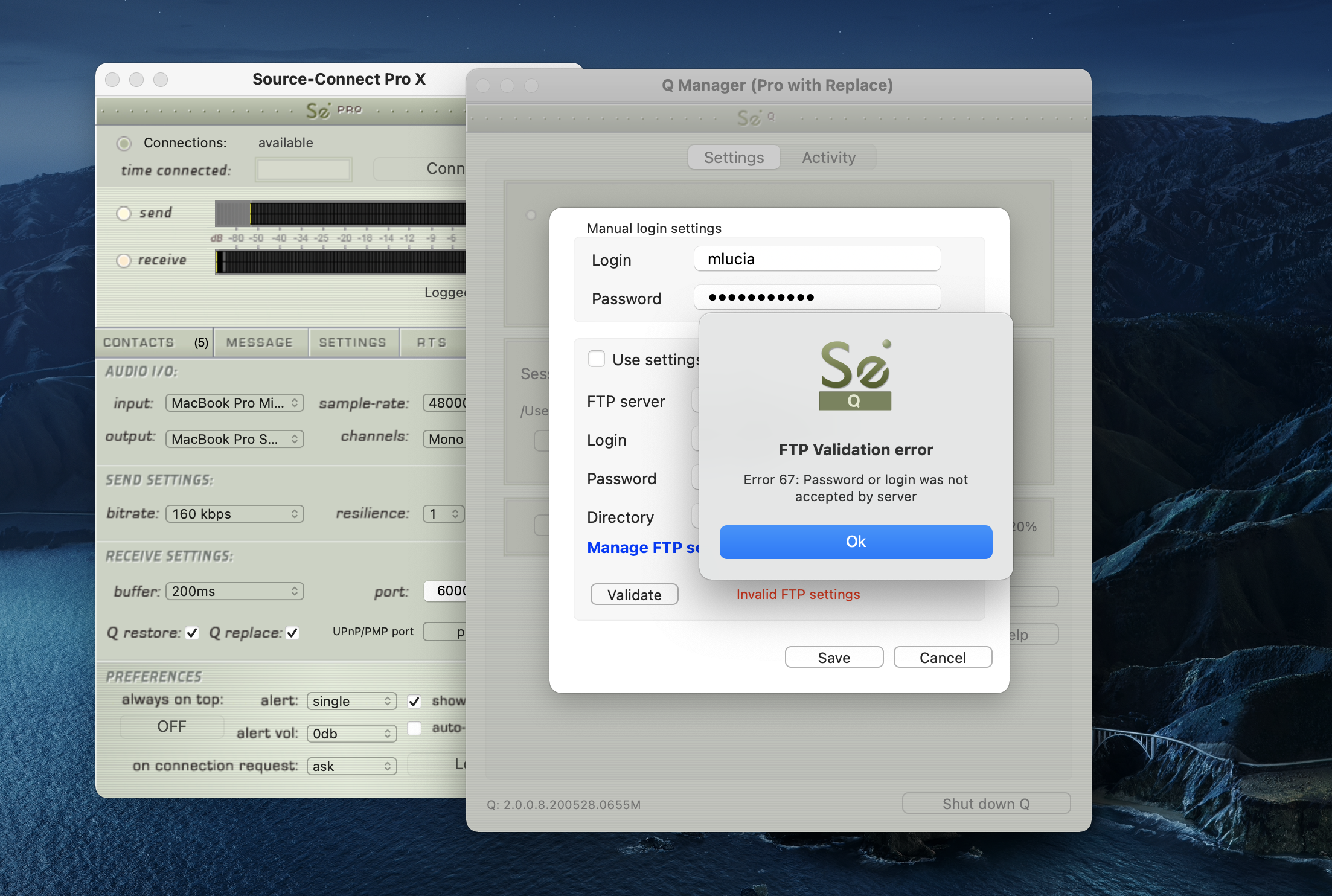Click the send indicator light
This screenshot has height=896, width=1332.
124,213
